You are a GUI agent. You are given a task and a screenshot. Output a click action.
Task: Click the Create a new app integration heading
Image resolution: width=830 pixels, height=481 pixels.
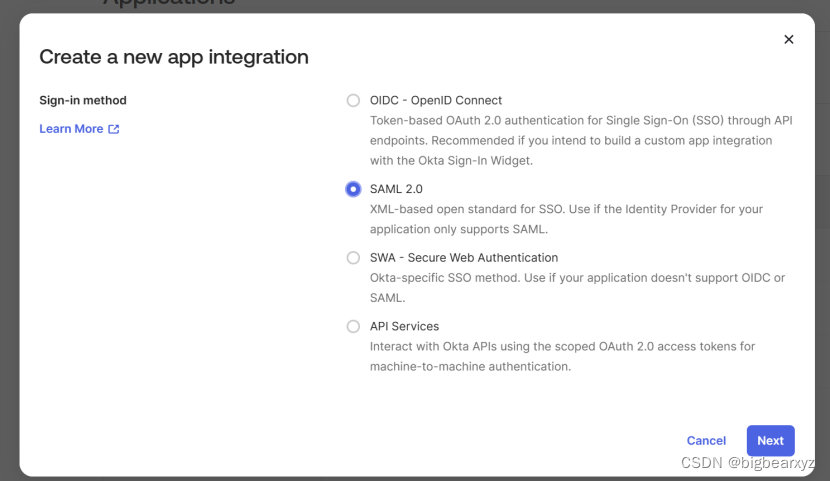[x=174, y=57]
